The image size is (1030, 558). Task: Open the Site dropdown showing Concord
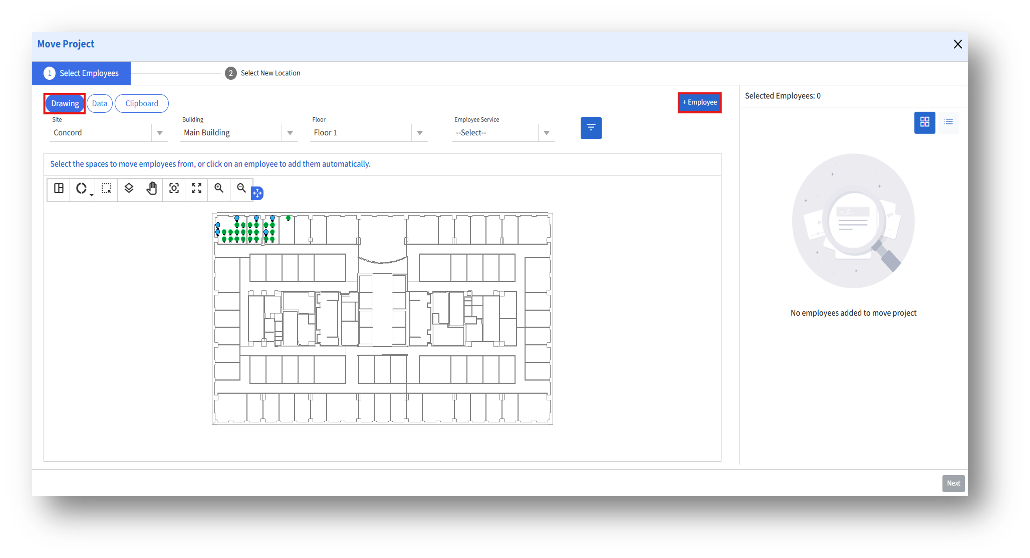point(108,133)
